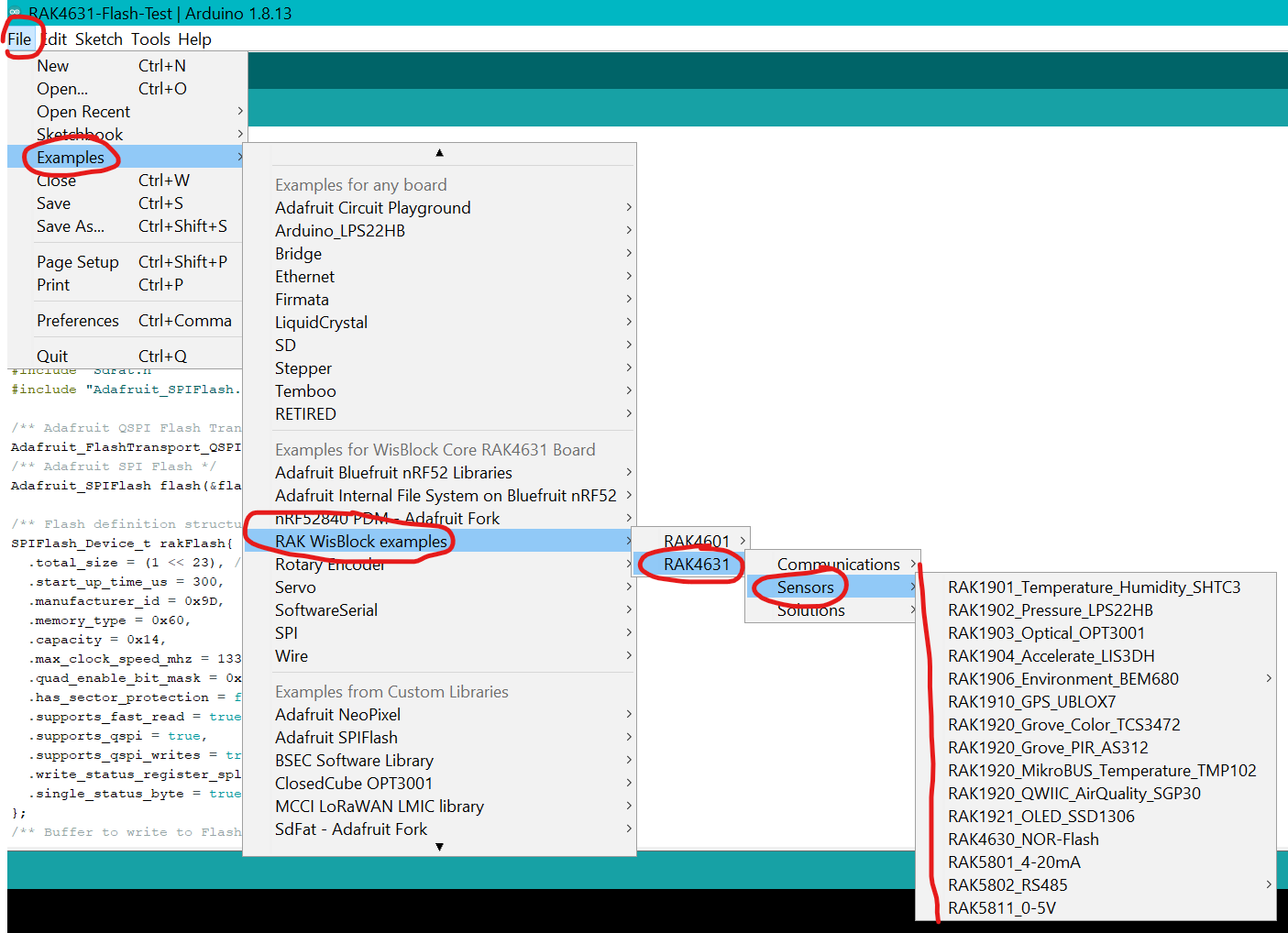This screenshot has height=933, width=1288.
Task: Open RAK1921_OLED_SSD1306 example
Action: pos(1096,817)
